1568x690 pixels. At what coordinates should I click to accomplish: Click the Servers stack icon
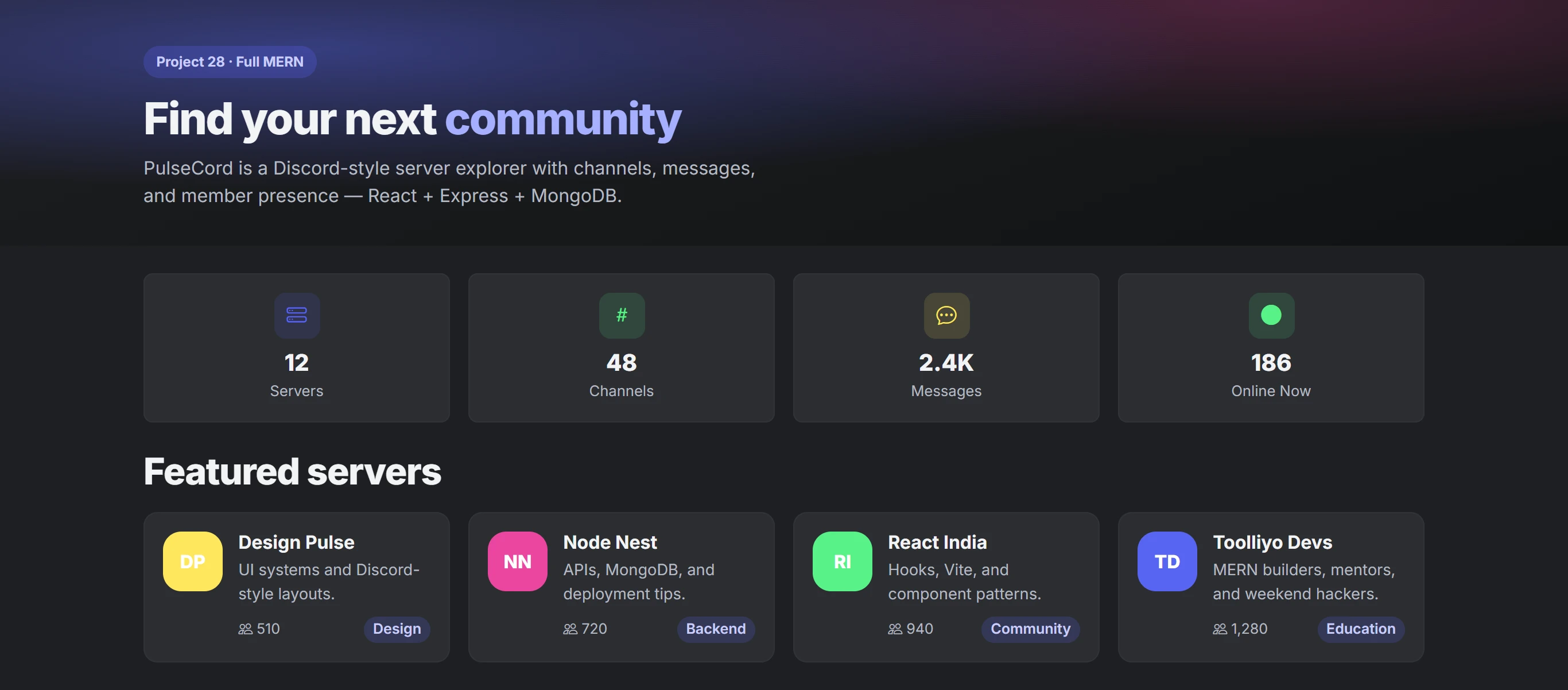click(296, 315)
